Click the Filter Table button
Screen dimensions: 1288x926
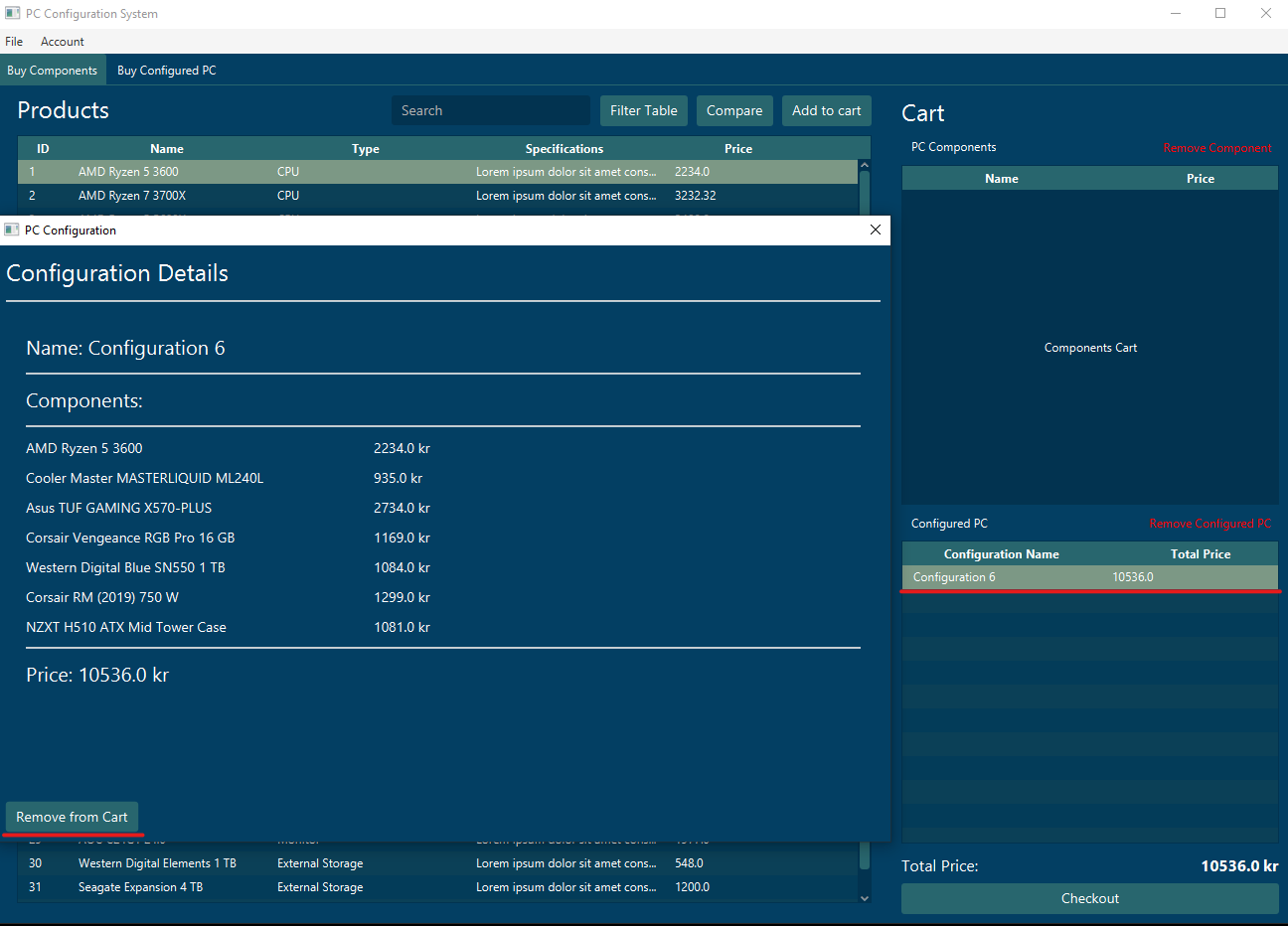point(644,110)
